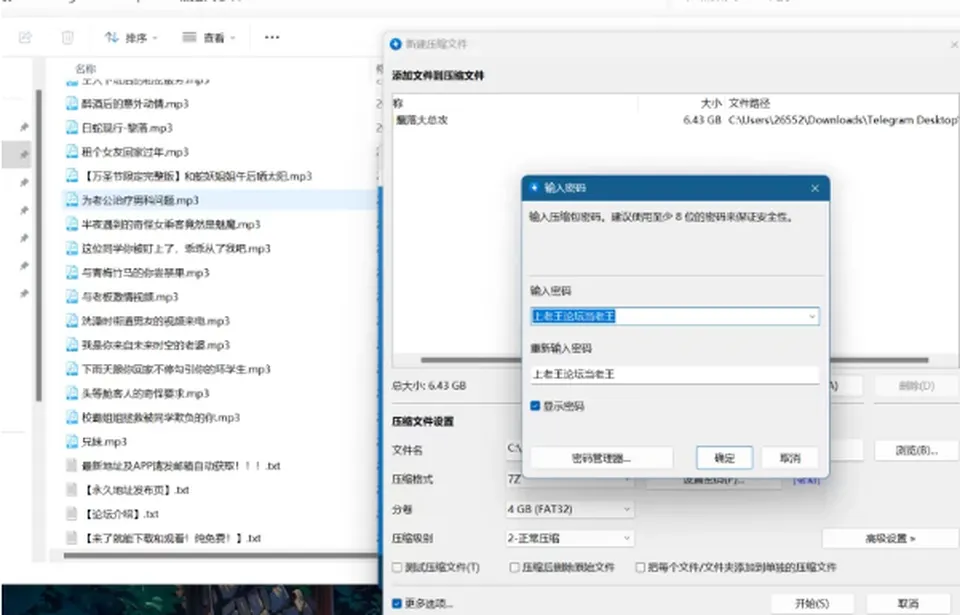
Task: Cancel the archive dialog beside 开始(S)
Action: [x=908, y=604]
